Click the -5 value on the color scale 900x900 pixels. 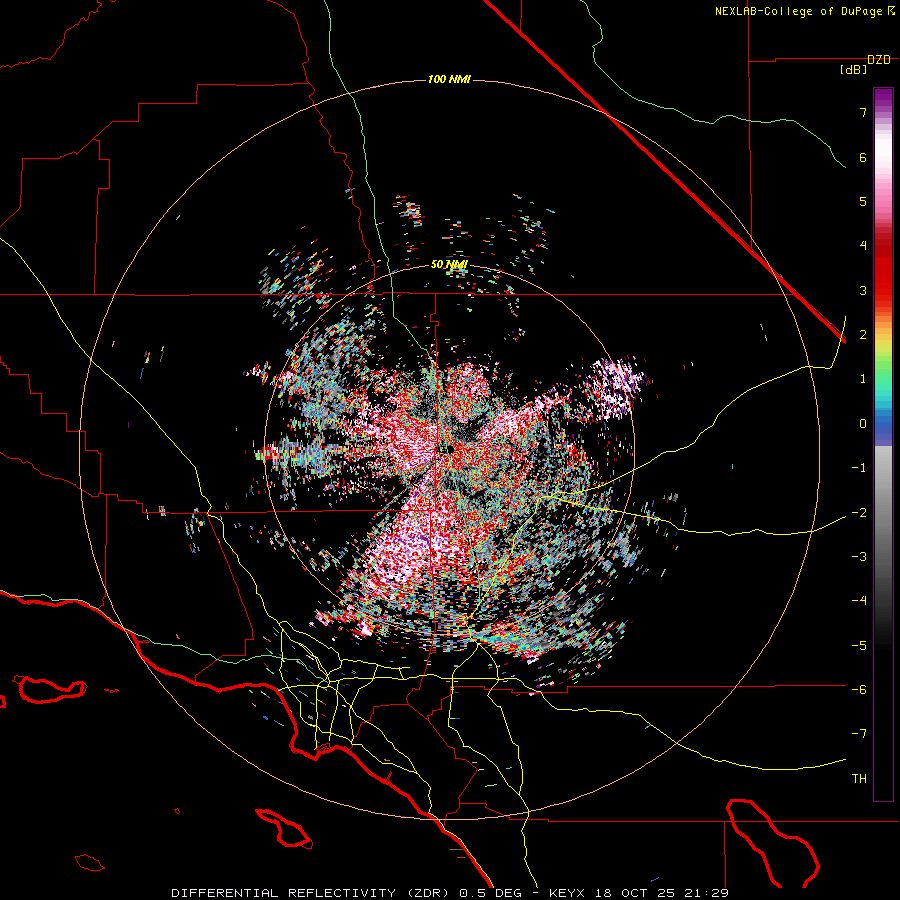pyautogui.click(x=859, y=646)
